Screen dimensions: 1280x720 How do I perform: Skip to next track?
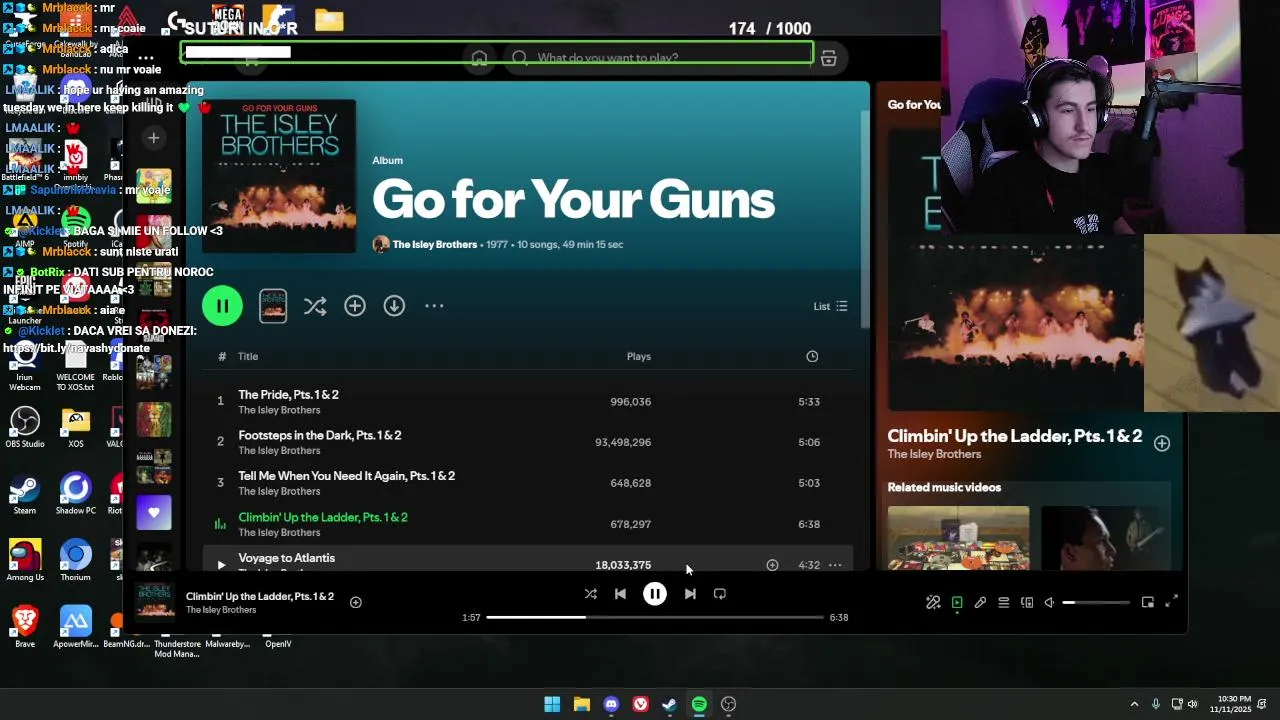click(690, 594)
